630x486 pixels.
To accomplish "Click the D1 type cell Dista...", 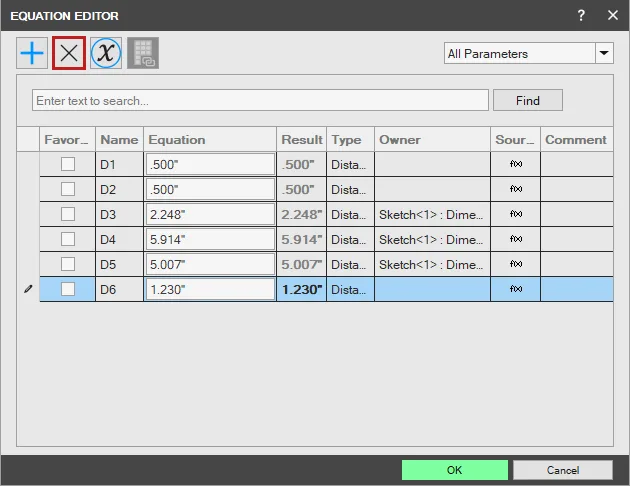I will pyautogui.click(x=350, y=164).
